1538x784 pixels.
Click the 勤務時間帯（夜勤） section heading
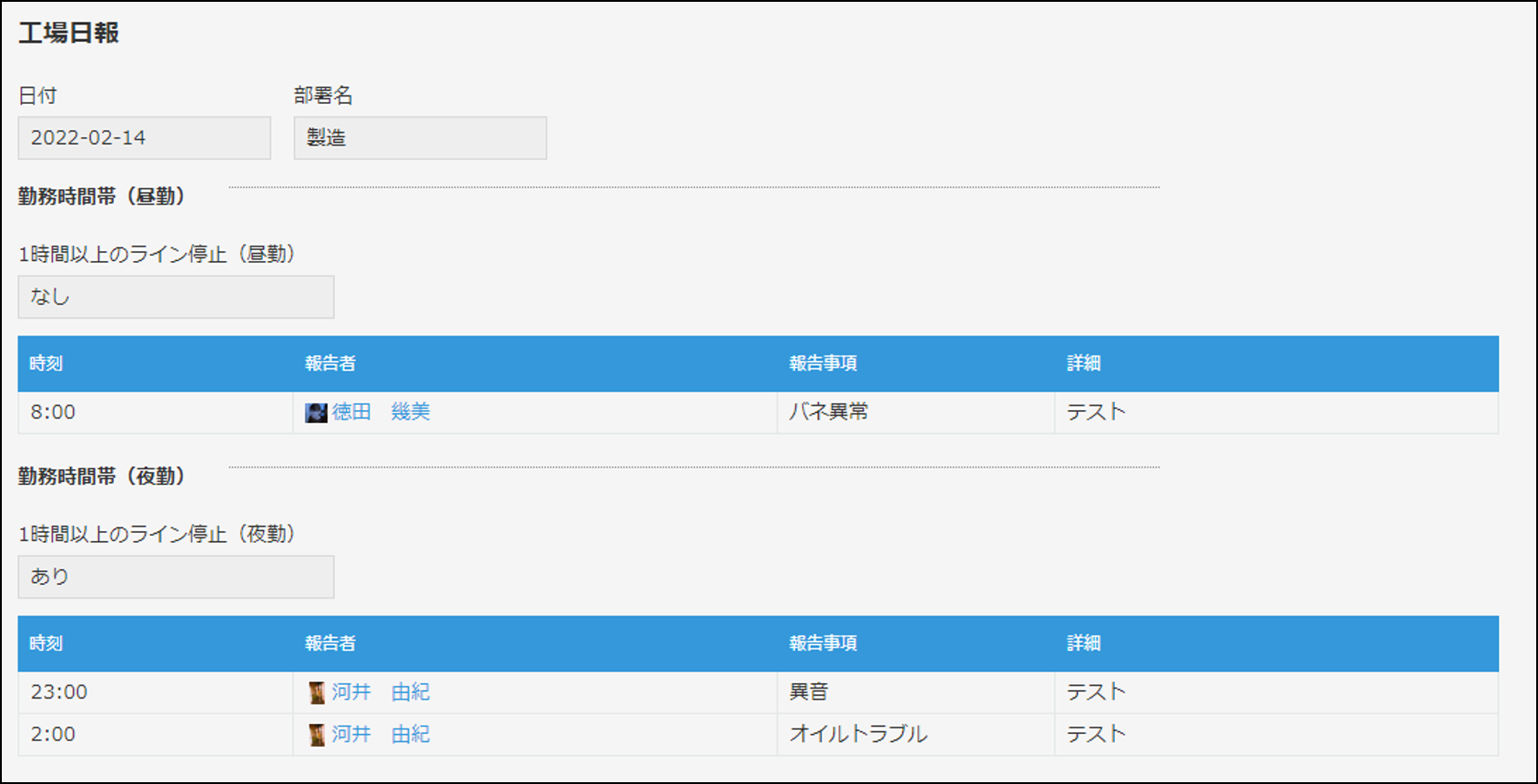coord(102,477)
